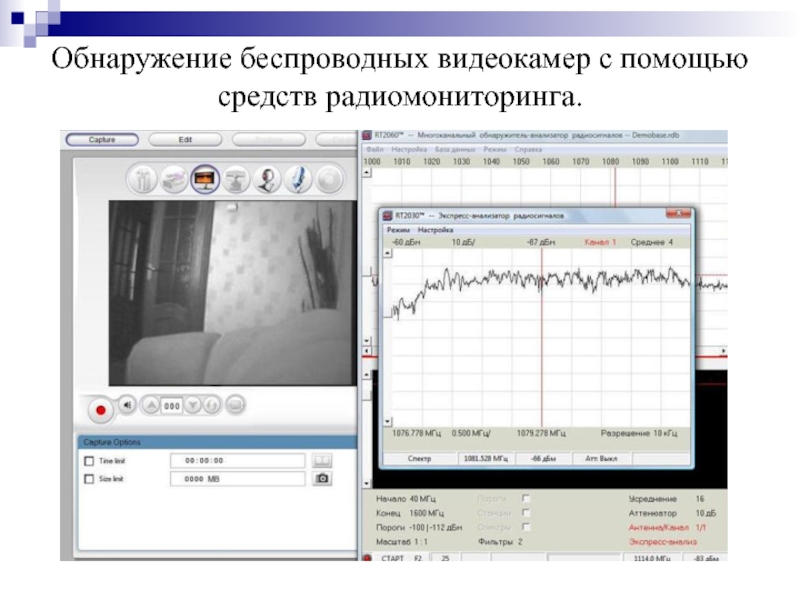Enable the Size limit checkbox

point(89,479)
